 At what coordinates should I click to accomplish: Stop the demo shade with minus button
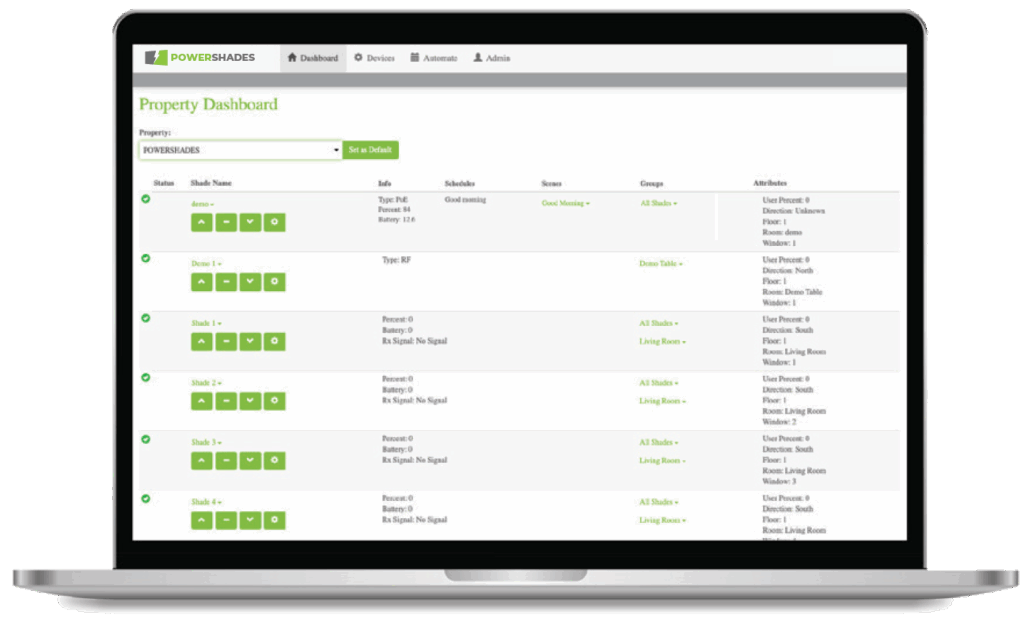point(226,223)
